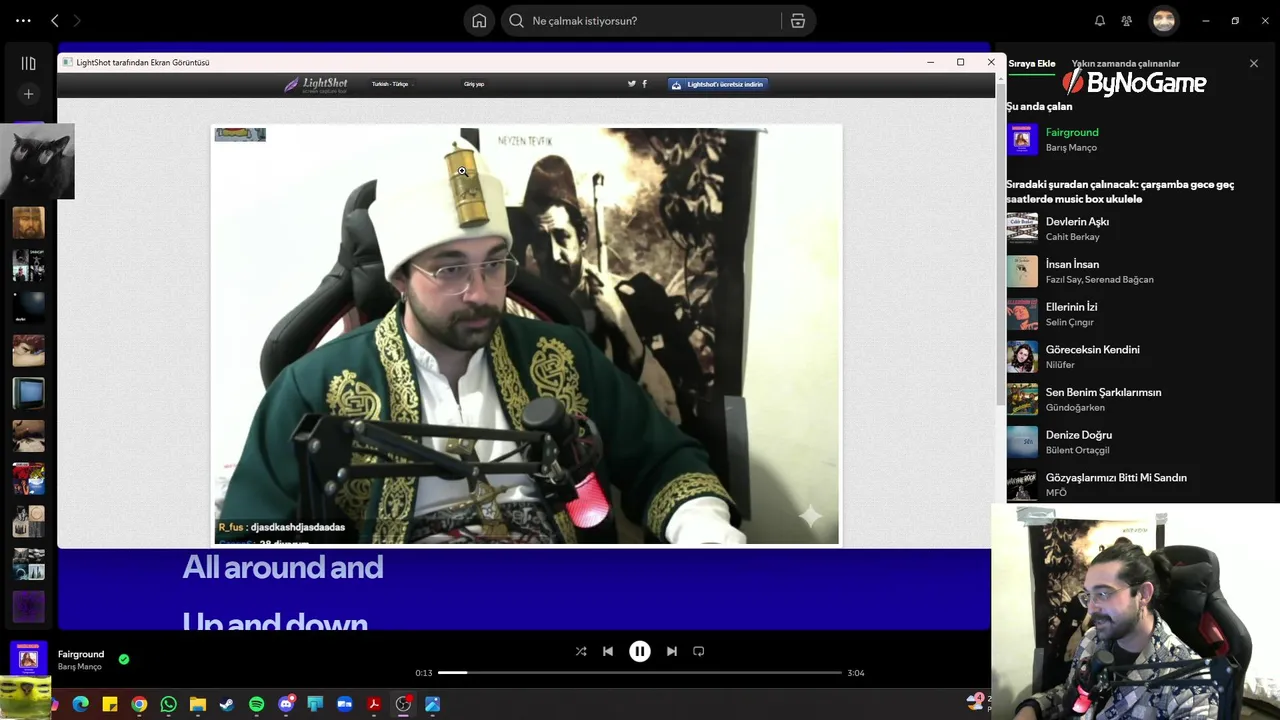Open WhatsApp from the taskbar
This screenshot has height=720, width=1280.
tap(168, 704)
